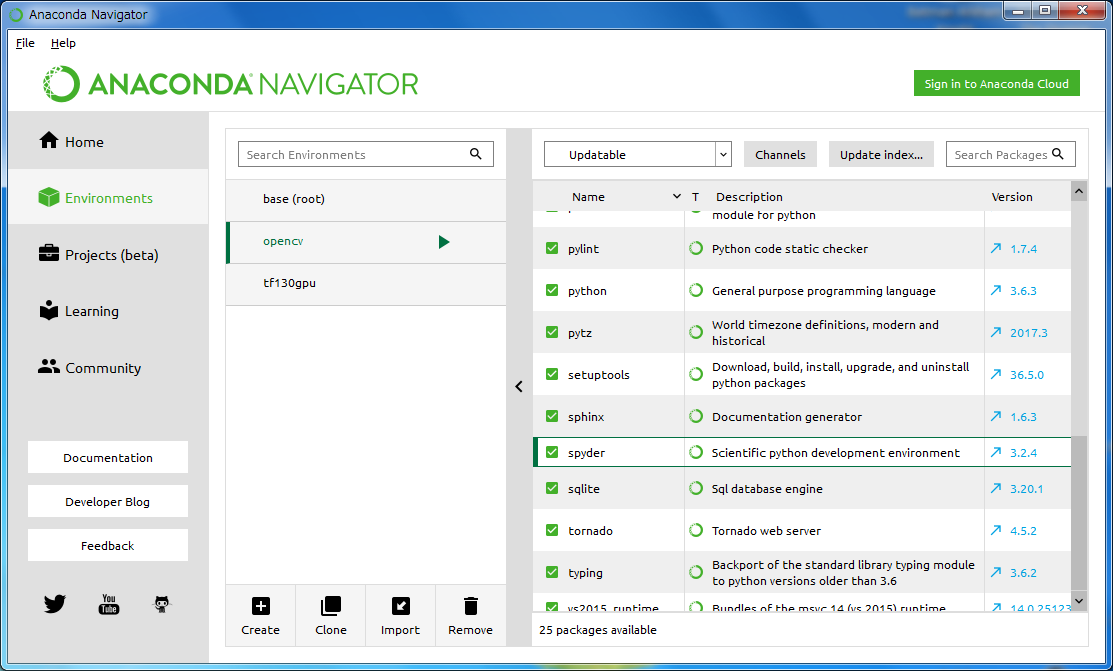
Task: Click the Import environment icon
Action: coord(400,606)
